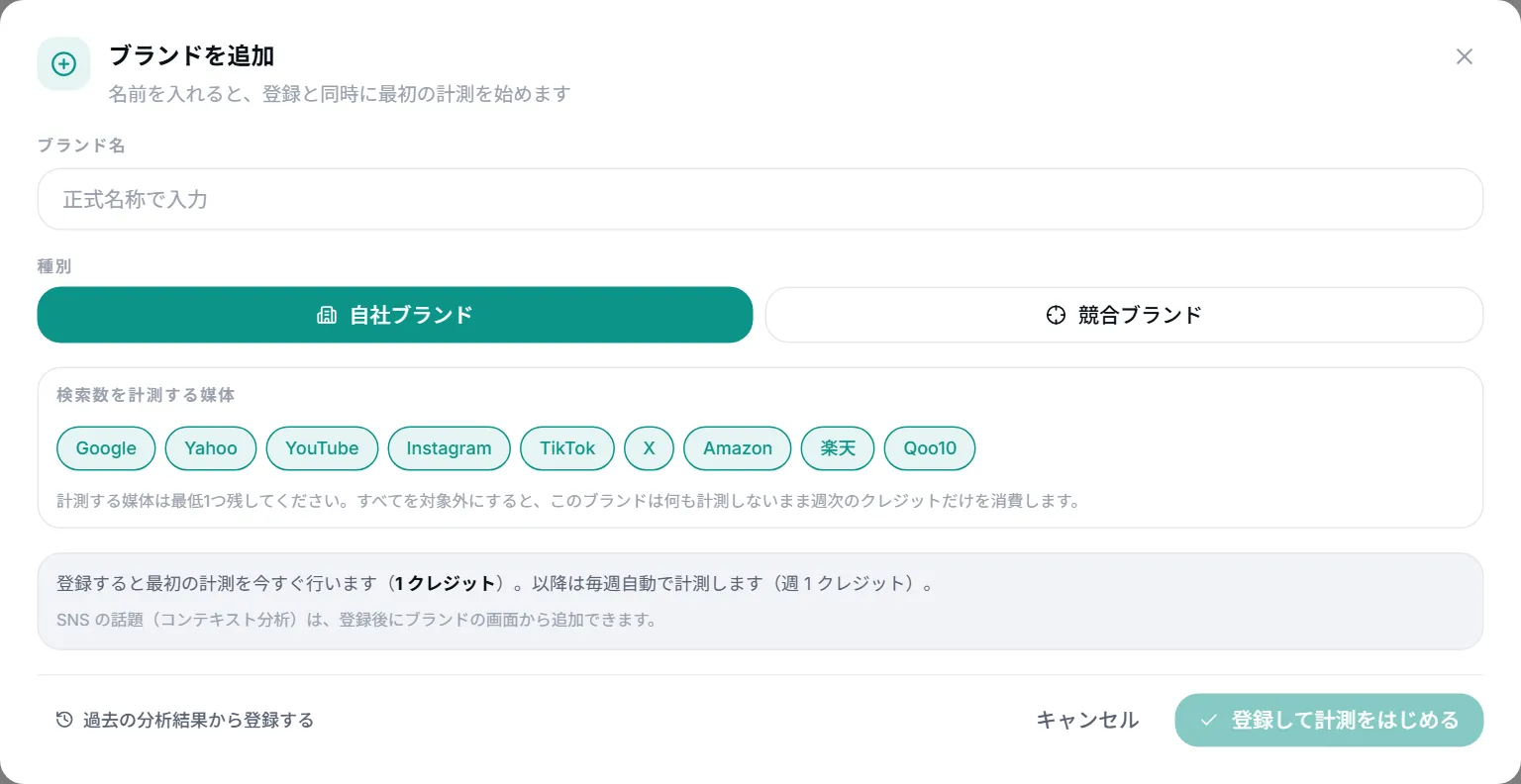Click the ブランド名 field label

81,146
